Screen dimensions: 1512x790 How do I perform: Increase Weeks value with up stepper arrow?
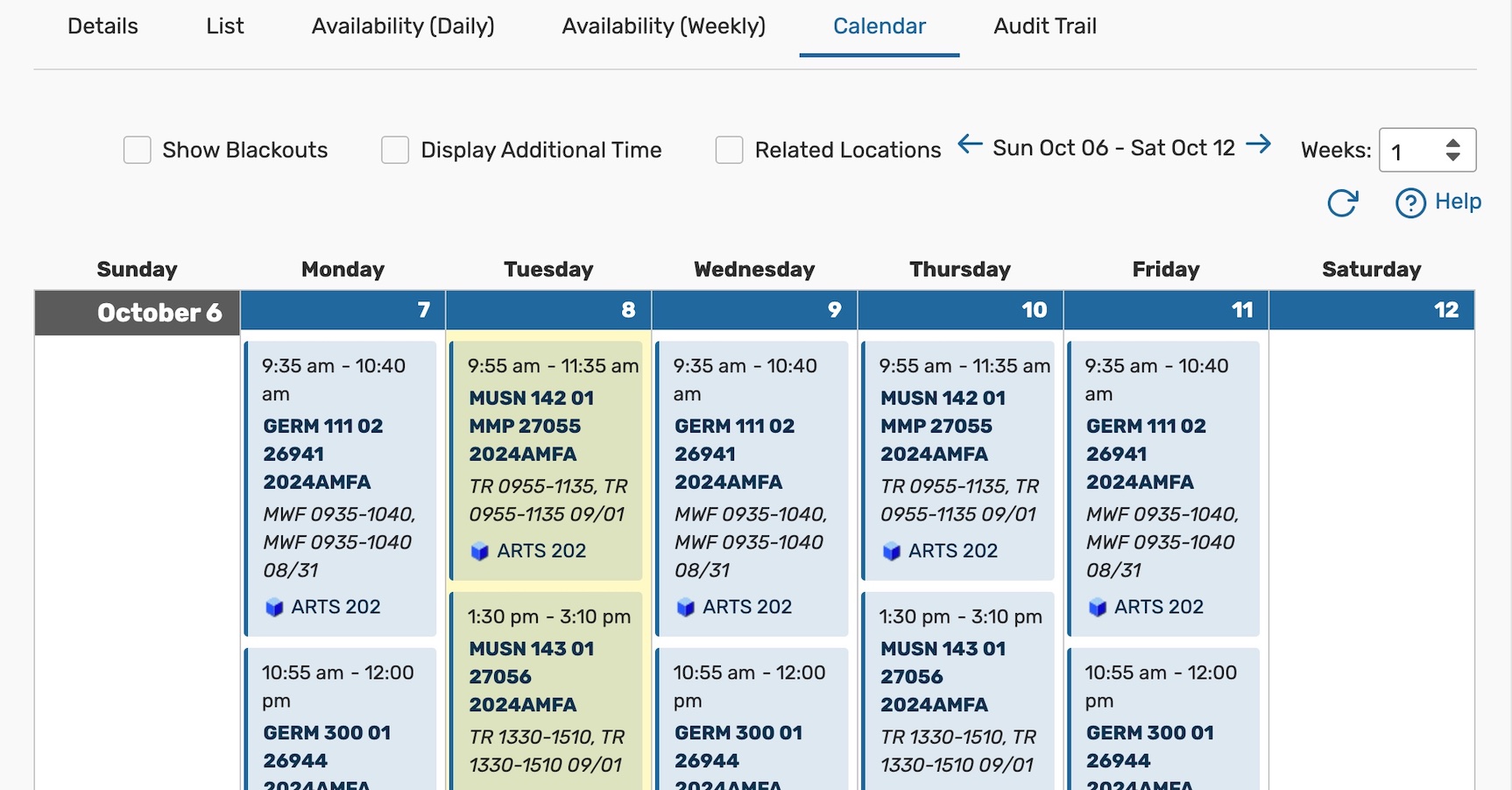pyautogui.click(x=1452, y=143)
